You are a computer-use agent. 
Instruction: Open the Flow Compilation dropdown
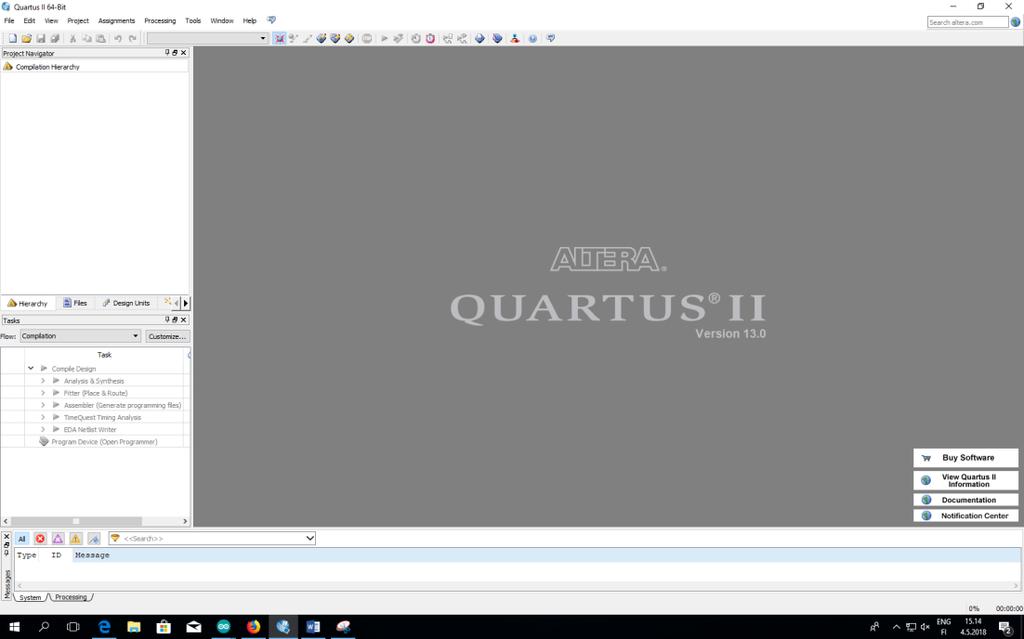point(80,336)
